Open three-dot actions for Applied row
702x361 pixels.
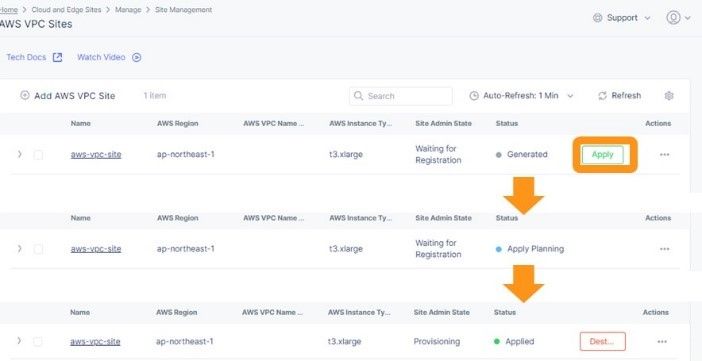[x=662, y=342]
